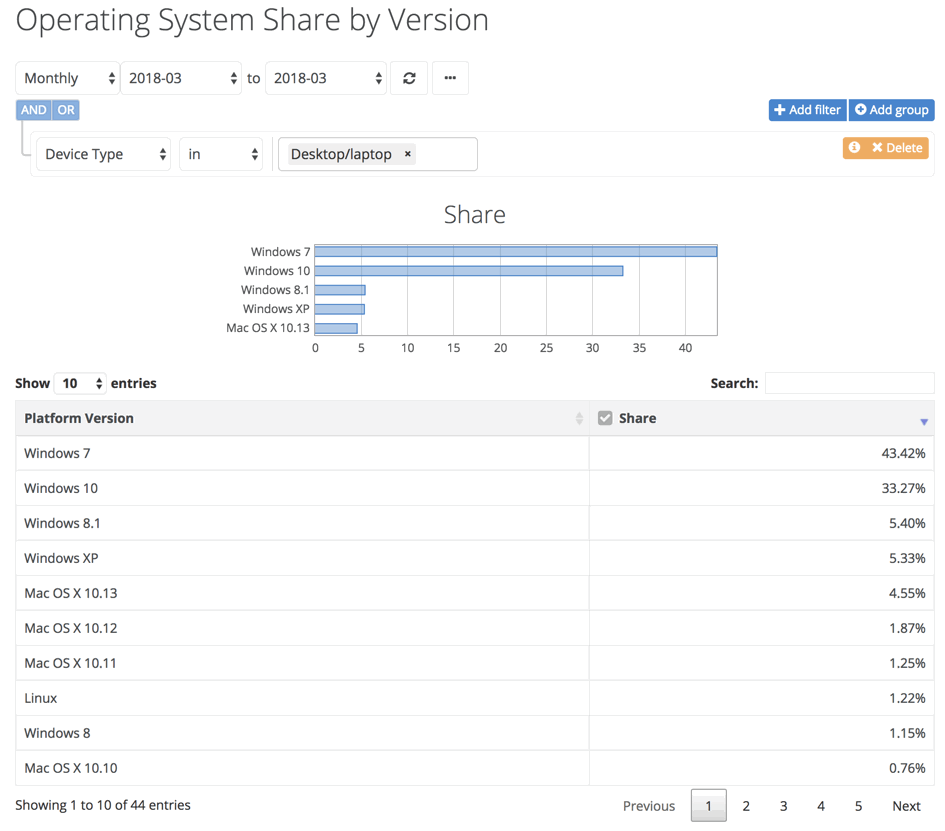This screenshot has height=831, width=945.
Task: Click Add filter button
Action: coord(807,110)
